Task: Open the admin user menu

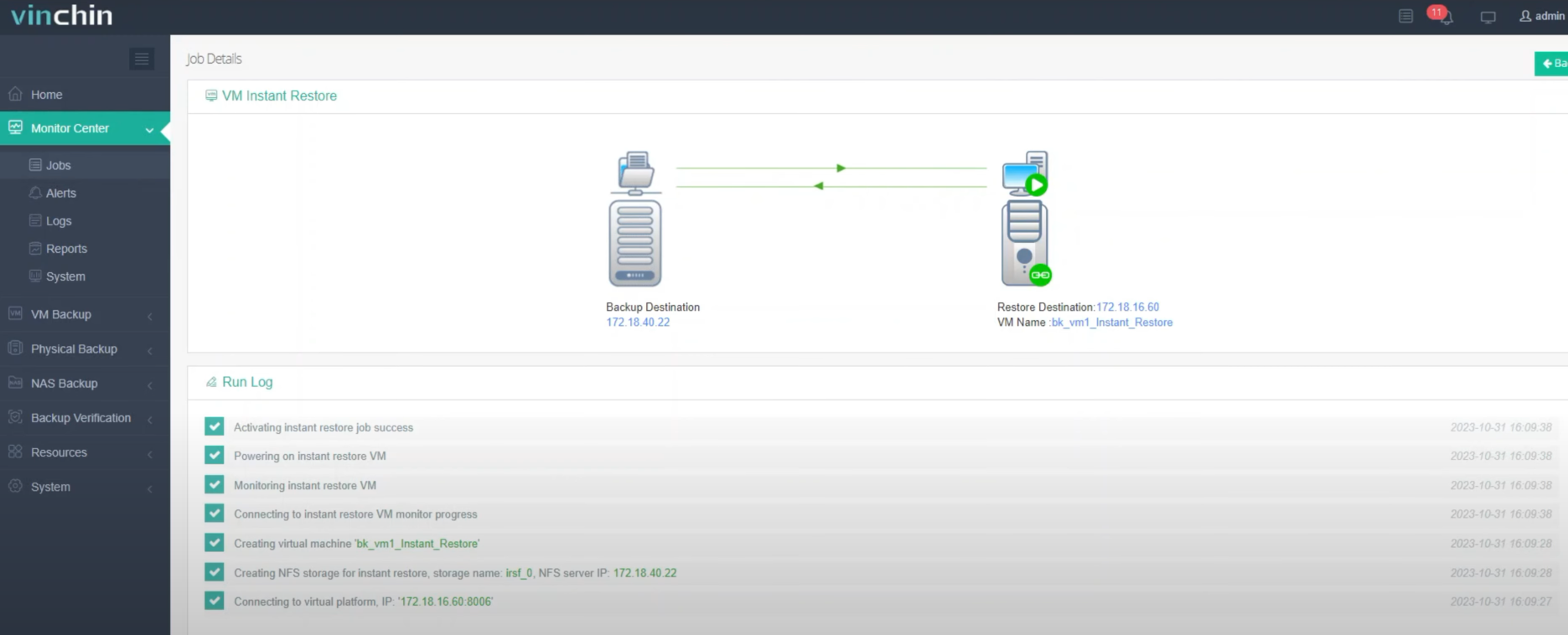Action: (1543, 16)
